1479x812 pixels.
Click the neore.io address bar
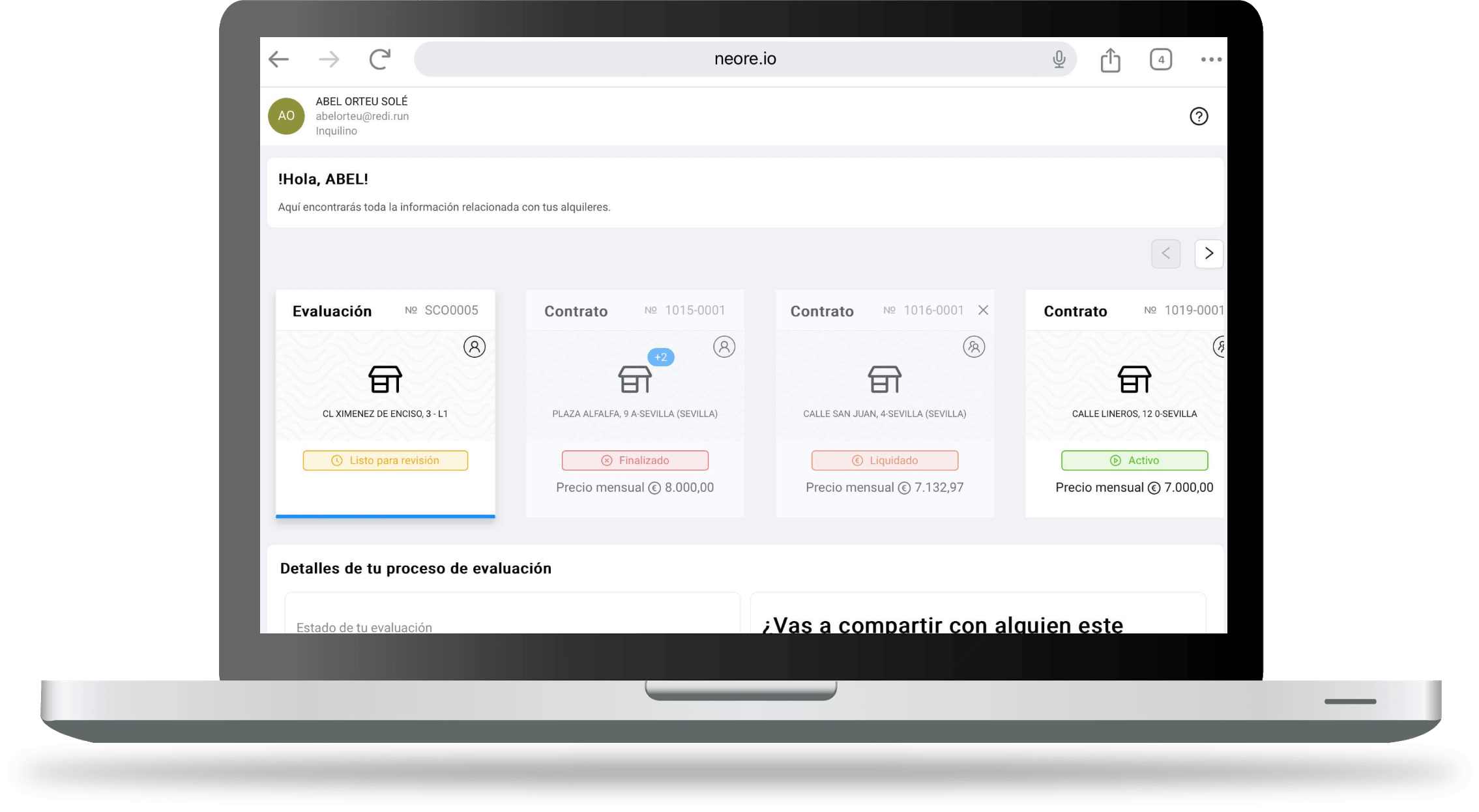tap(744, 59)
